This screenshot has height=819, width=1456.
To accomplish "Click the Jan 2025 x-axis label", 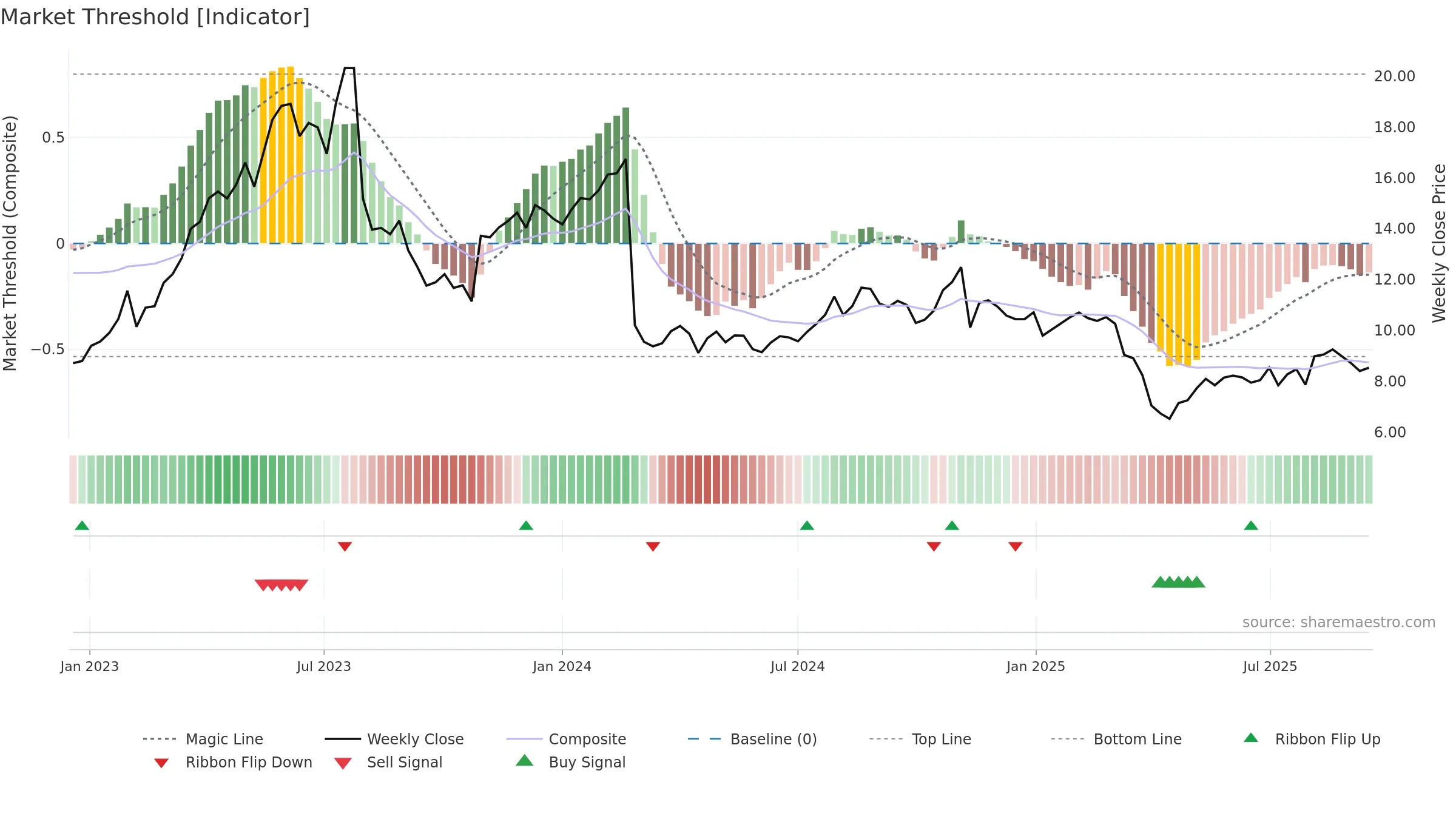I will coord(1036,666).
